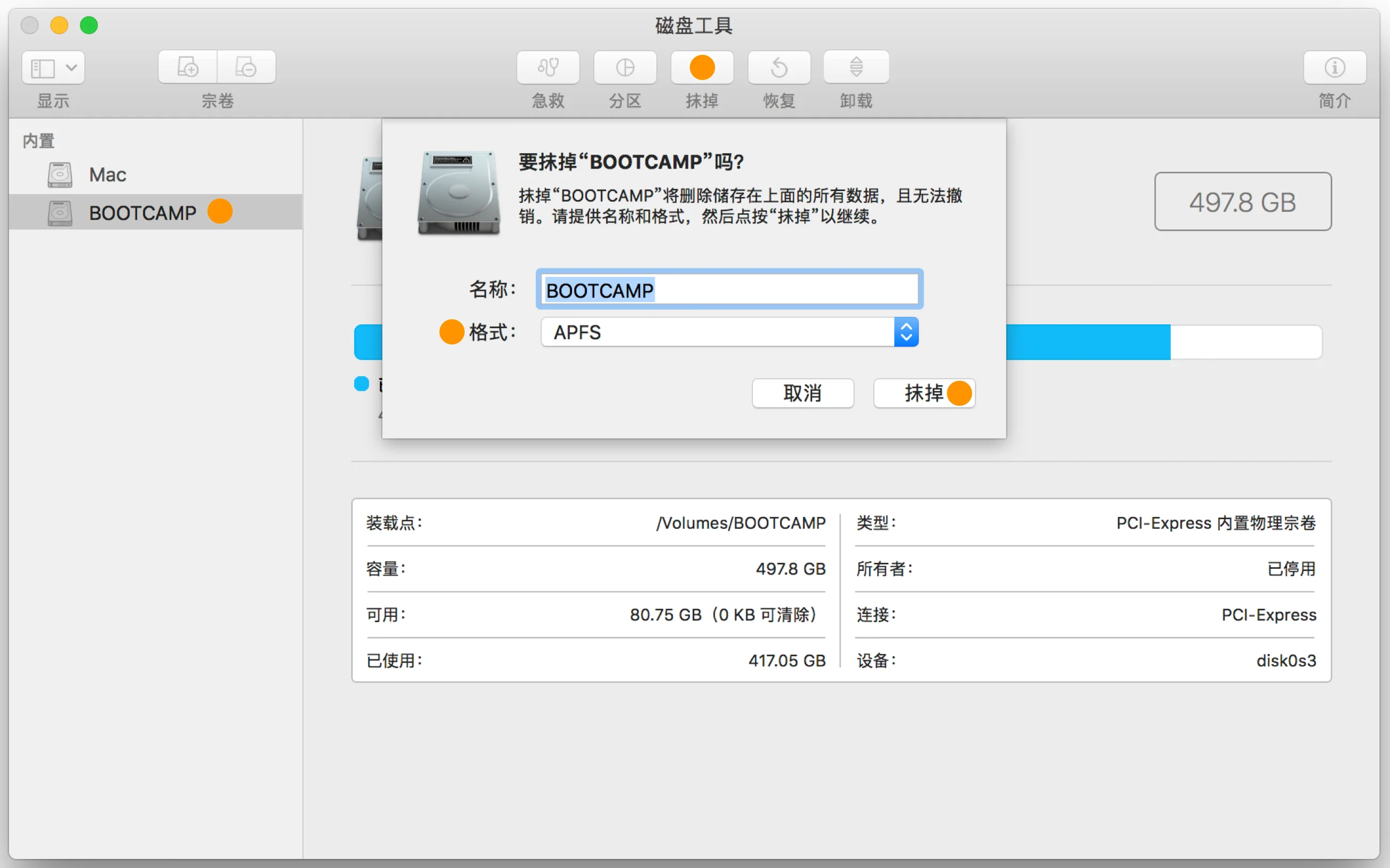Open the 格式 (format) dropdown showing APFS
The width and height of the screenshot is (1390, 868).
[718, 332]
